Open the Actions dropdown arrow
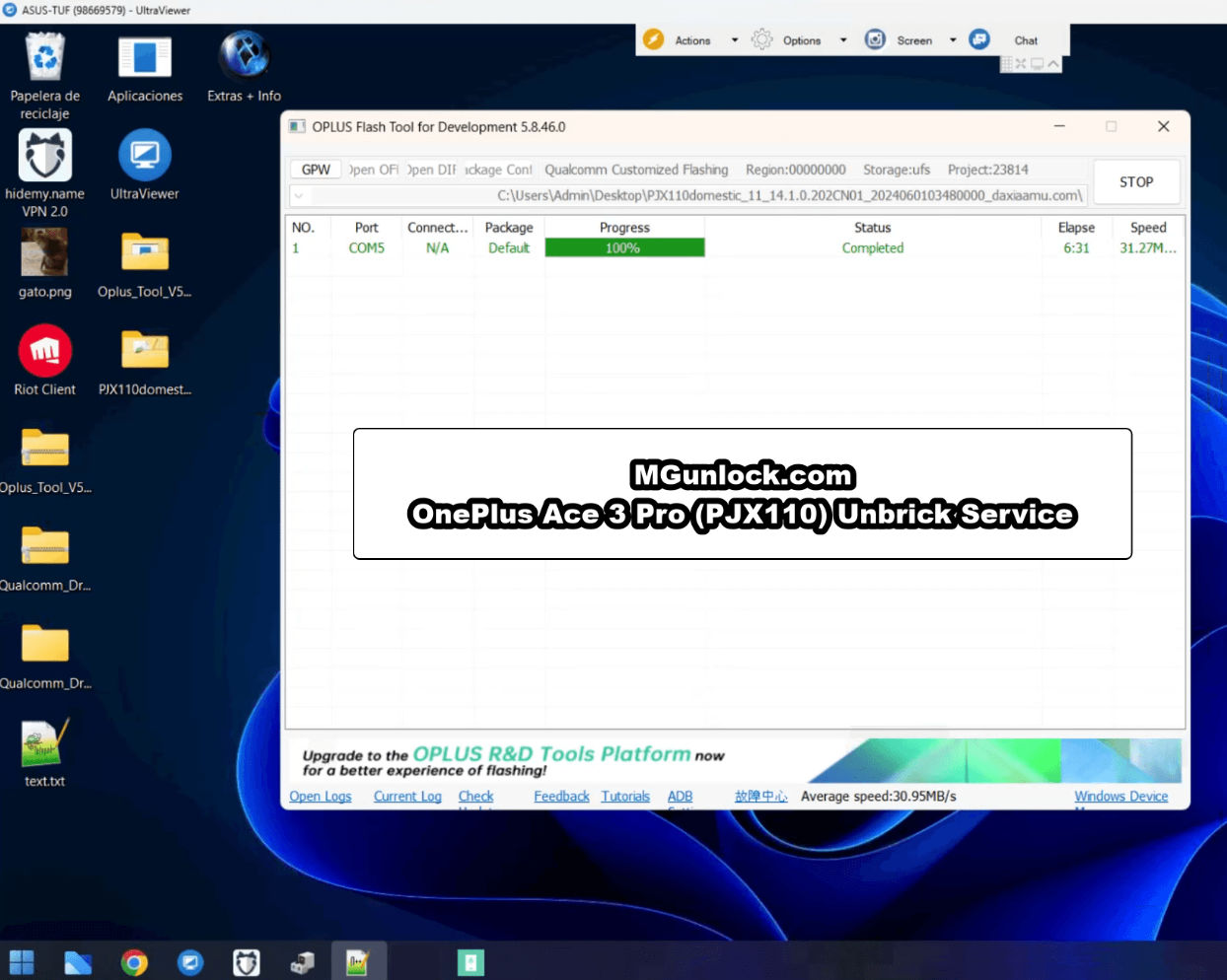The height and width of the screenshot is (980, 1227). tap(735, 40)
